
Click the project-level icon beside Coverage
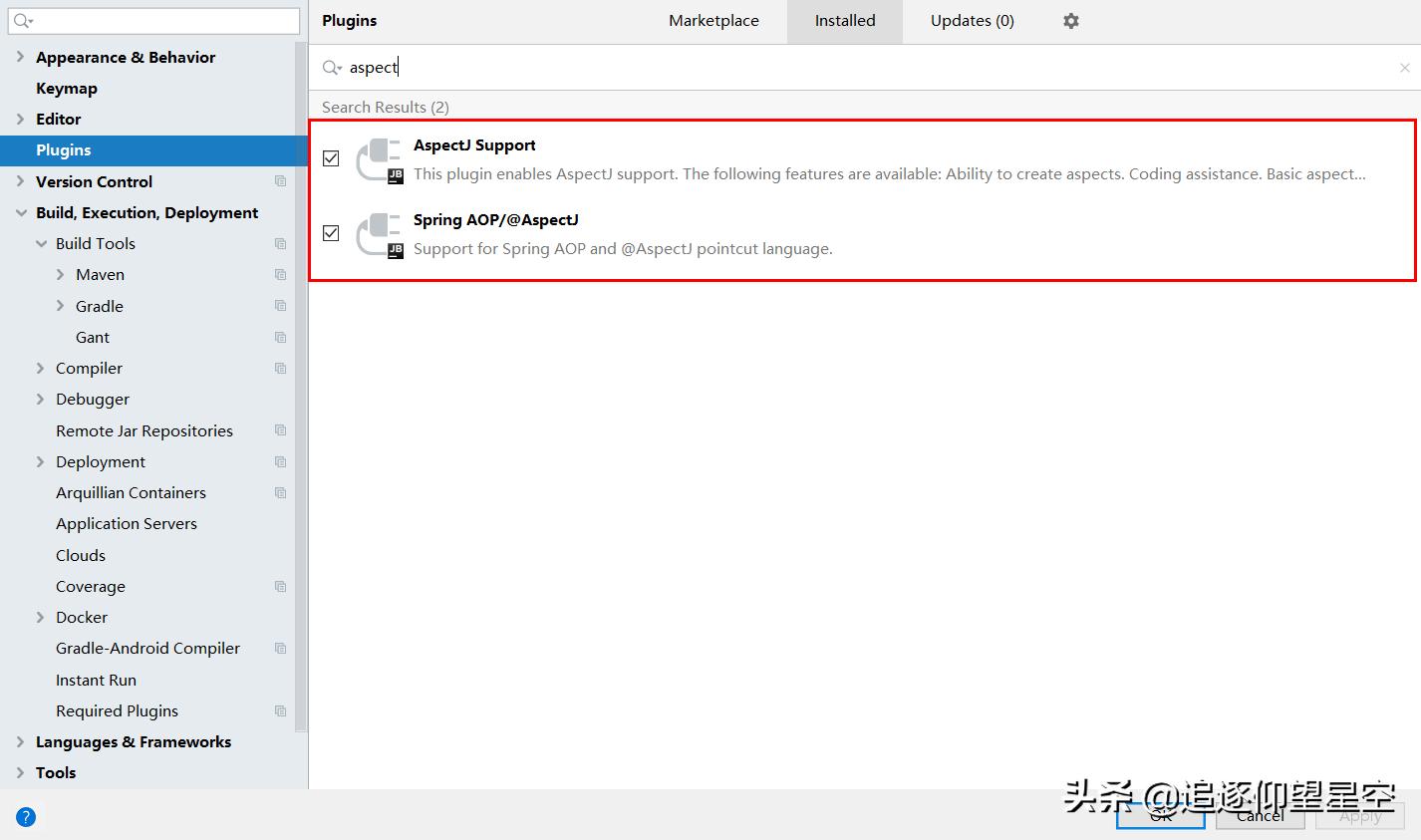click(280, 587)
